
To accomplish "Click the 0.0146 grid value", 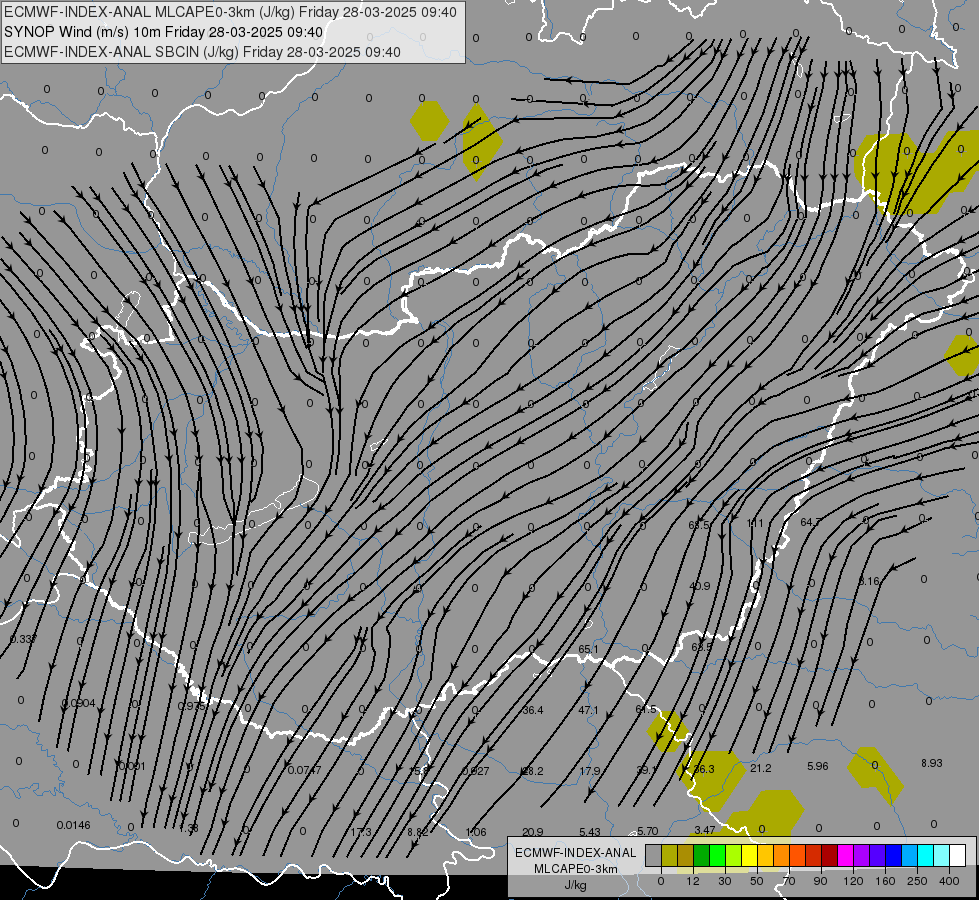I will click(74, 825).
